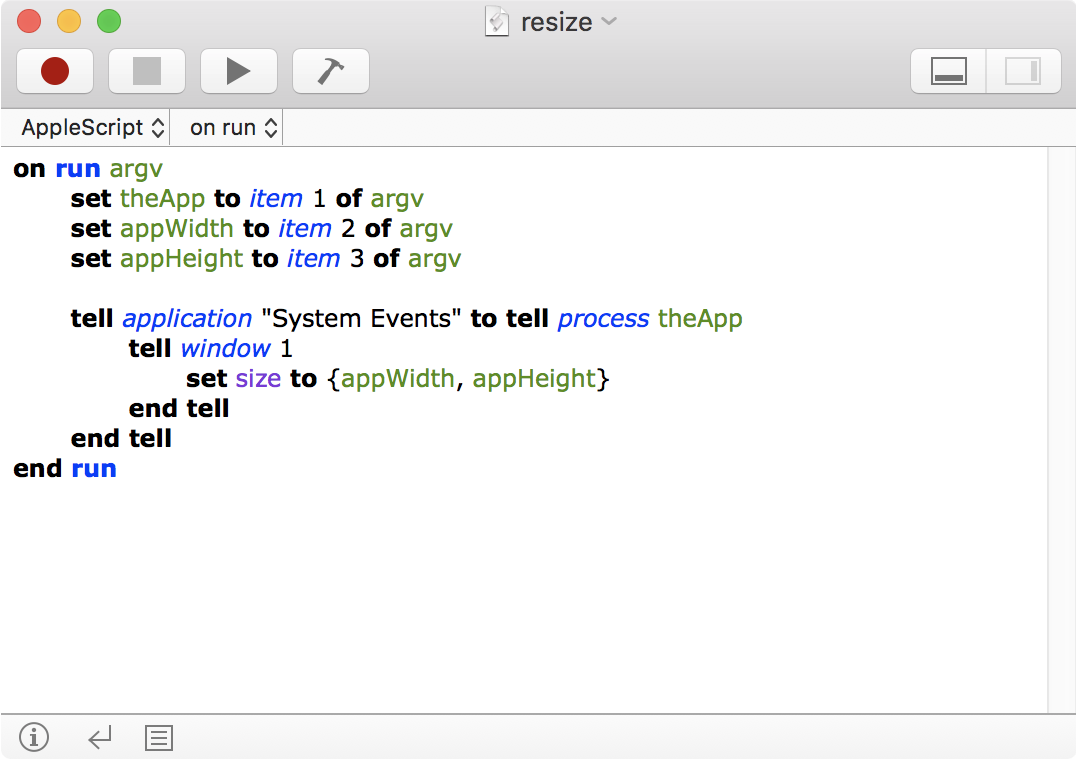Toggle the bottom accessory pane view
The width and height of the screenshot is (1076, 760).
(947, 71)
